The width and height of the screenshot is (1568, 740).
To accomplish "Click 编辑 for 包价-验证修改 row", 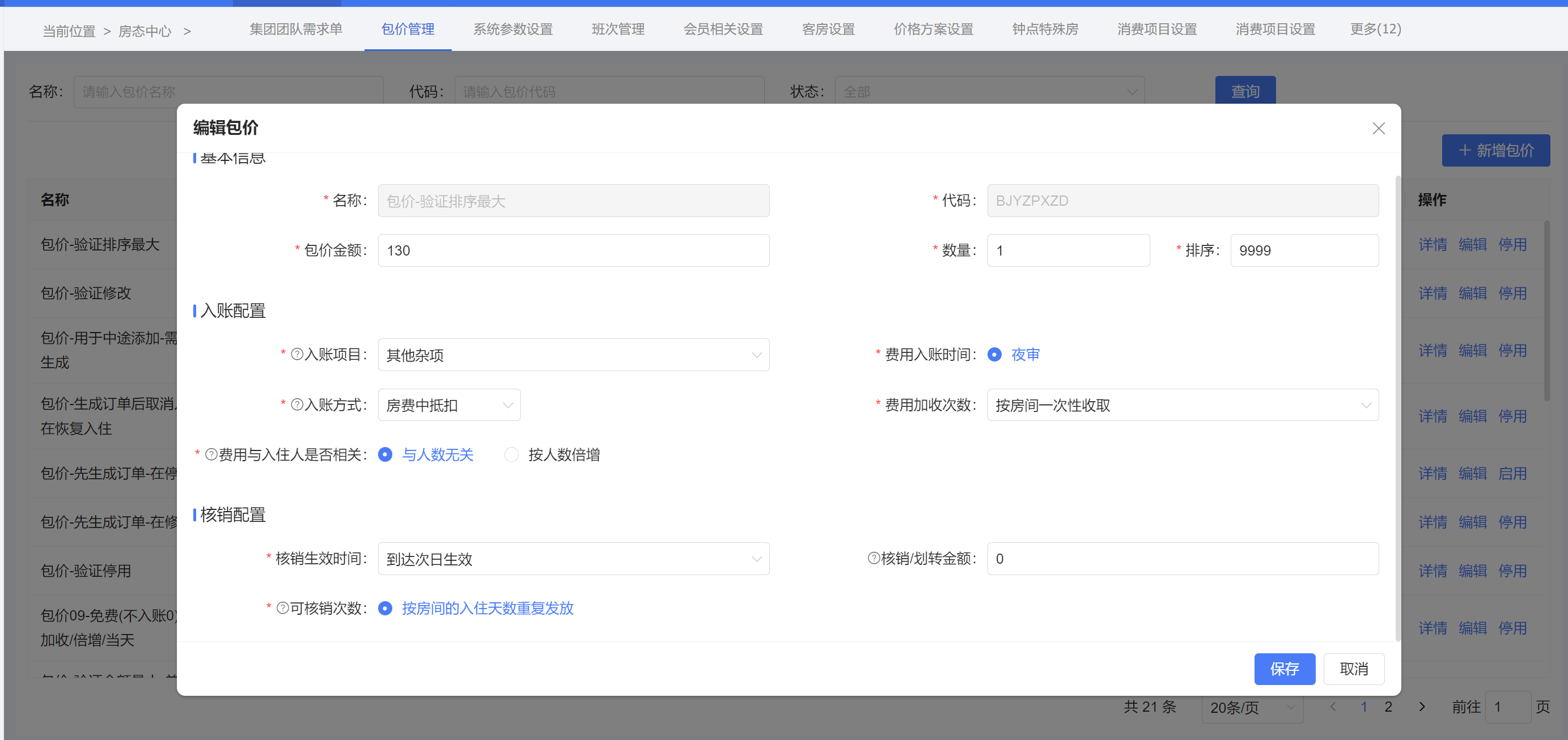I will [1472, 294].
